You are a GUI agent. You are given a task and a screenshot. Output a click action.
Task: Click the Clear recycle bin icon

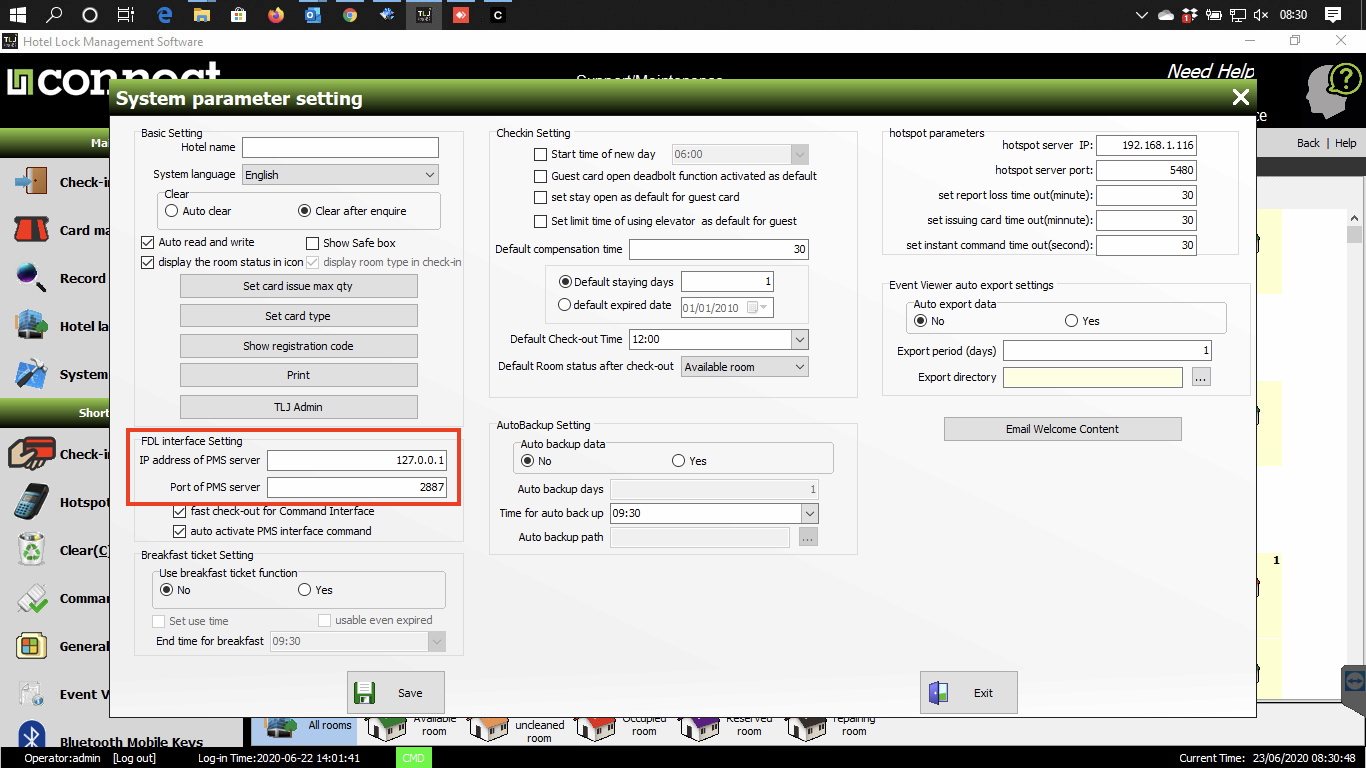point(31,550)
